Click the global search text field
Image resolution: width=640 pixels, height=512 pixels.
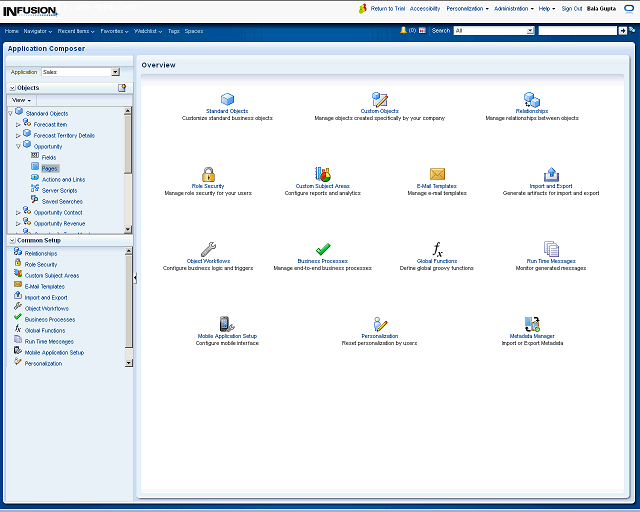click(577, 31)
